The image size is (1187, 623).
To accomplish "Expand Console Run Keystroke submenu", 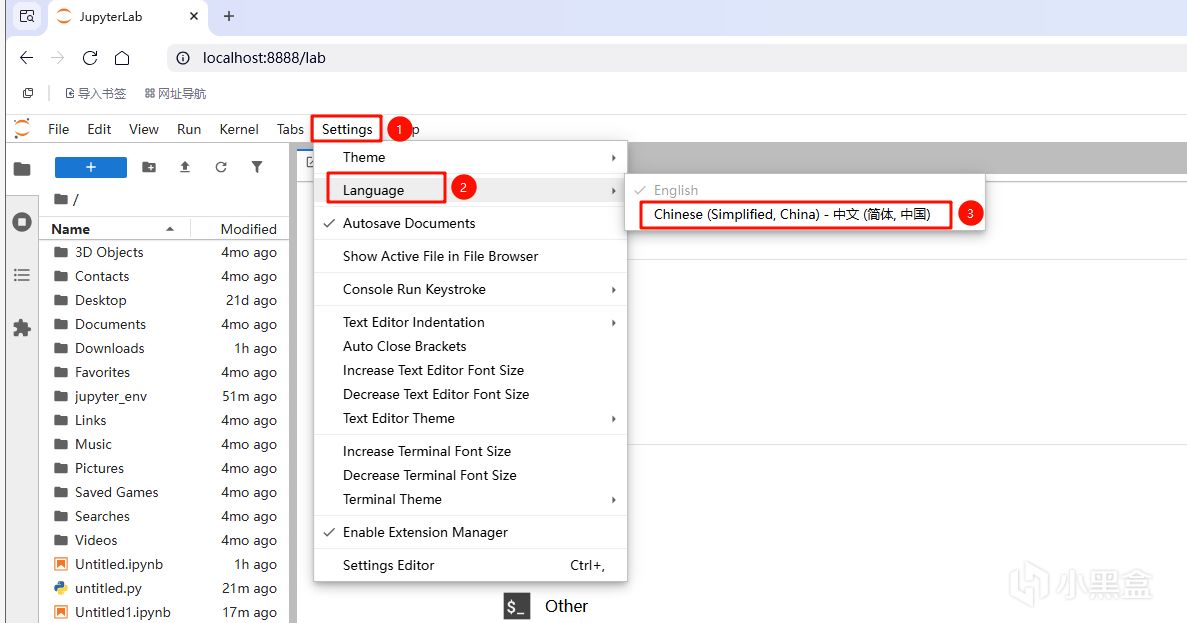I will pyautogui.click(x=470, y=289).
